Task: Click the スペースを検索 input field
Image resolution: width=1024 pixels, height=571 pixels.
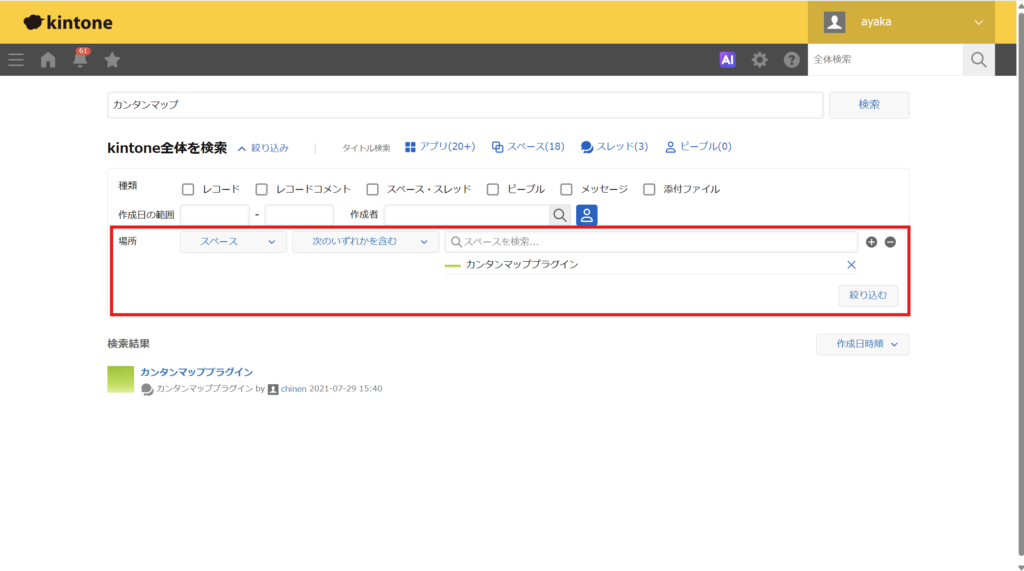Action: (651, 242)
